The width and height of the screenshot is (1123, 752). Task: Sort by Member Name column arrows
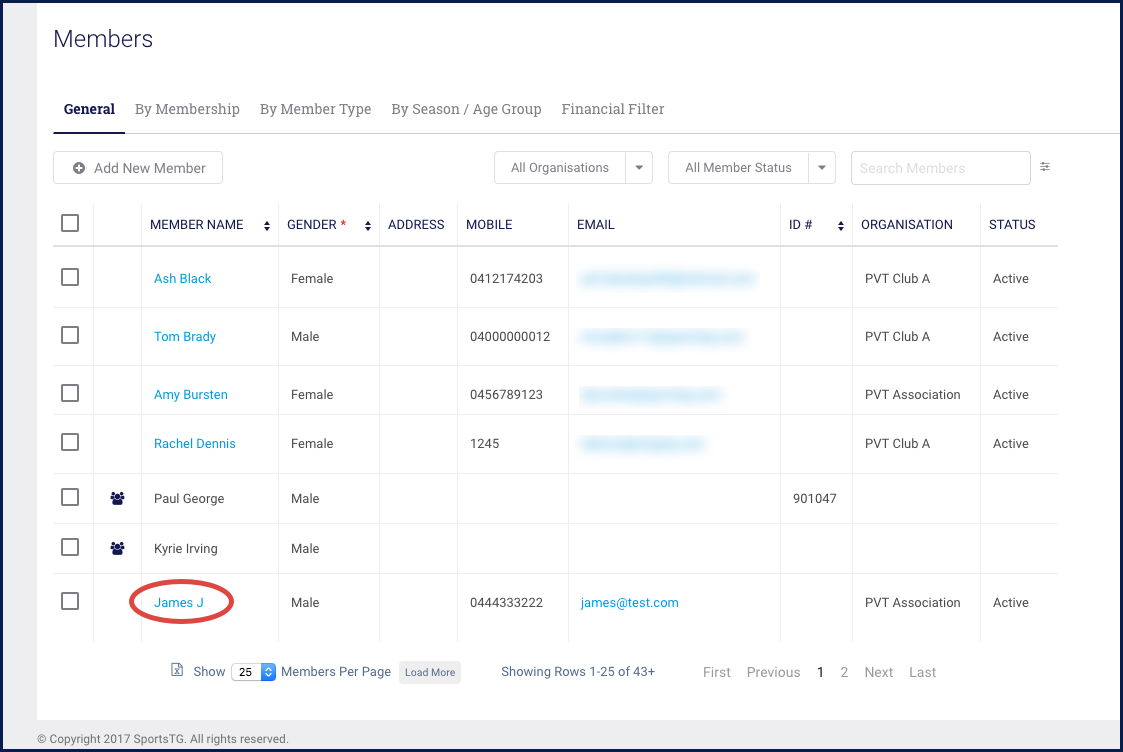pyautogui.click(x=266, y=226)
